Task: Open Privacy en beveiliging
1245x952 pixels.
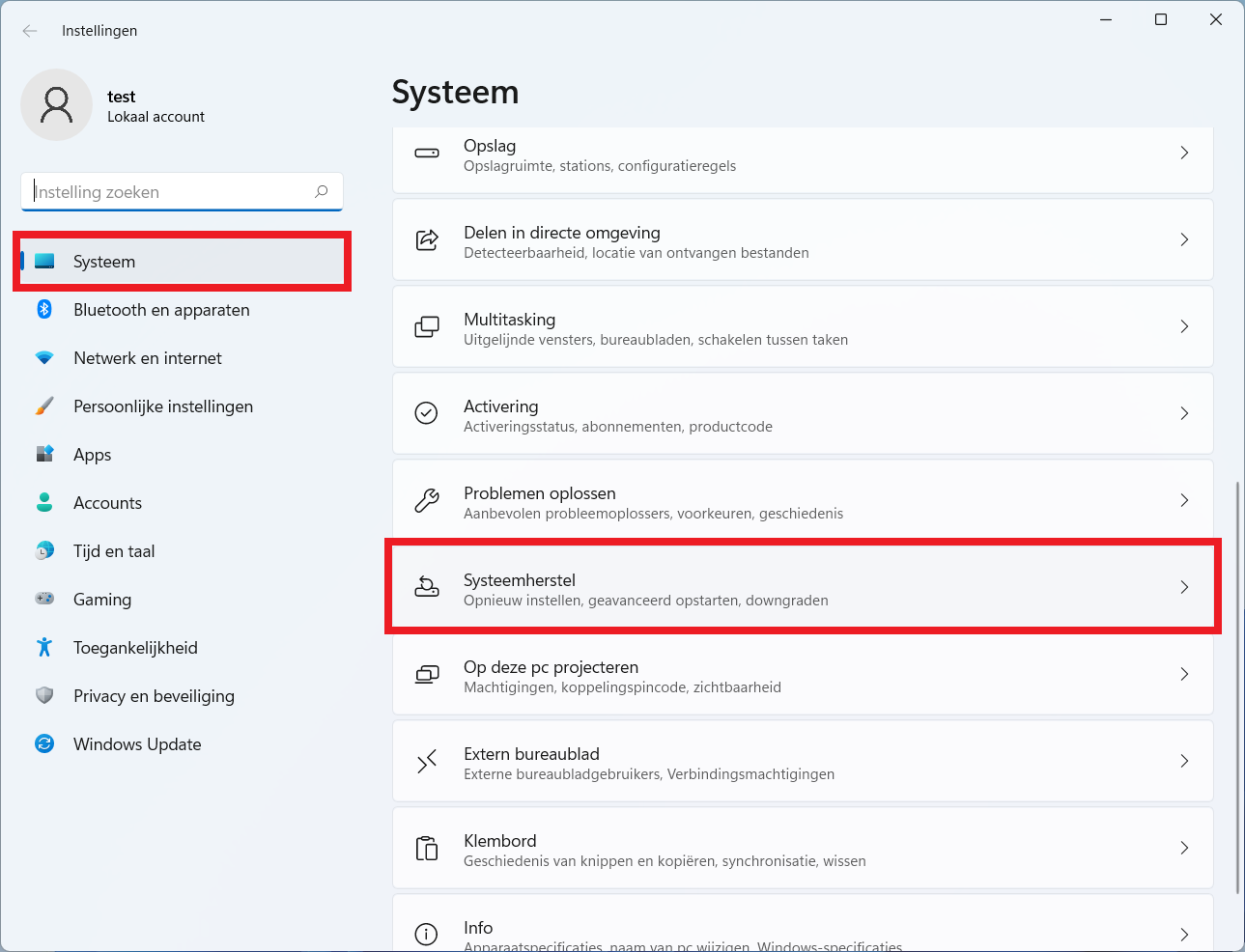Action: tap(182, 695)
